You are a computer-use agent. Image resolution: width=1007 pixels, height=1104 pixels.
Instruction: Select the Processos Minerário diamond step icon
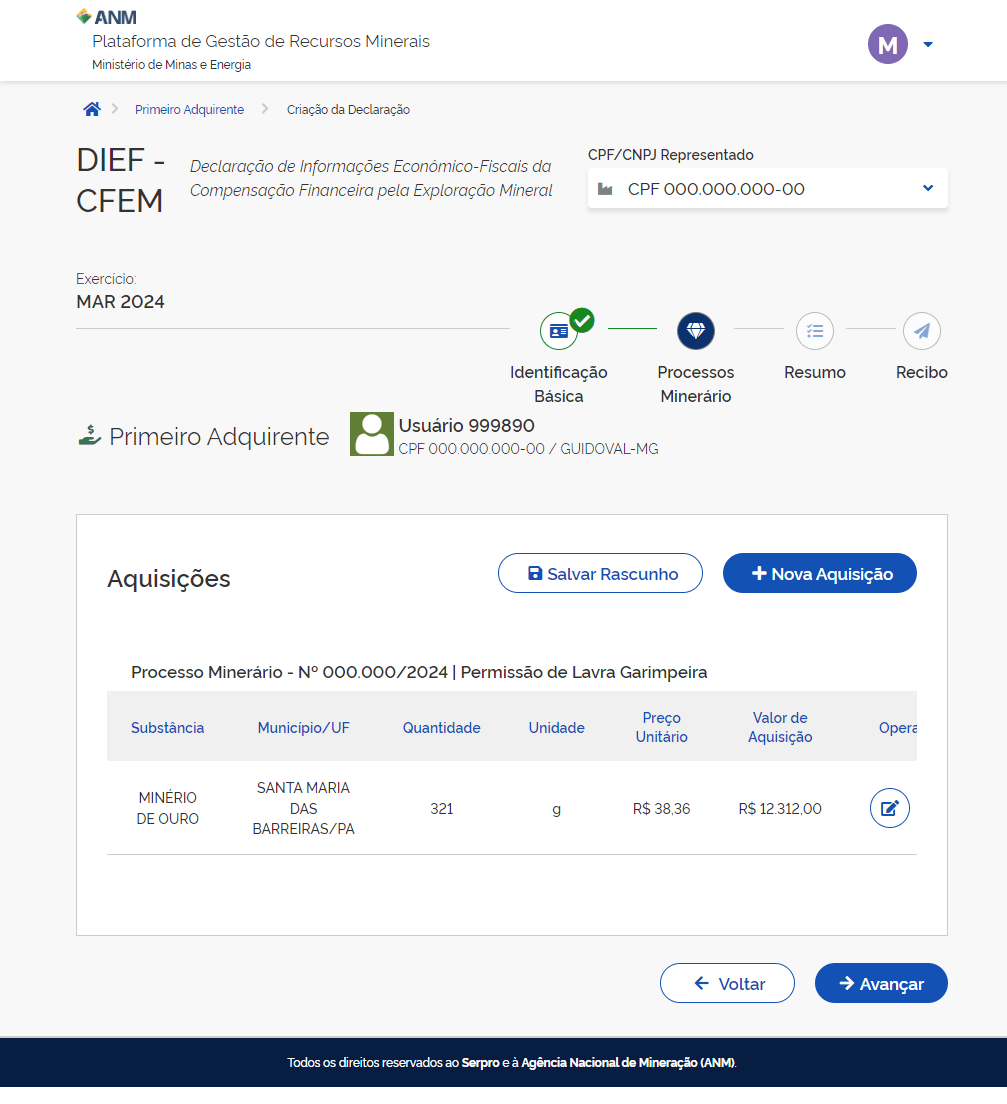696,330
